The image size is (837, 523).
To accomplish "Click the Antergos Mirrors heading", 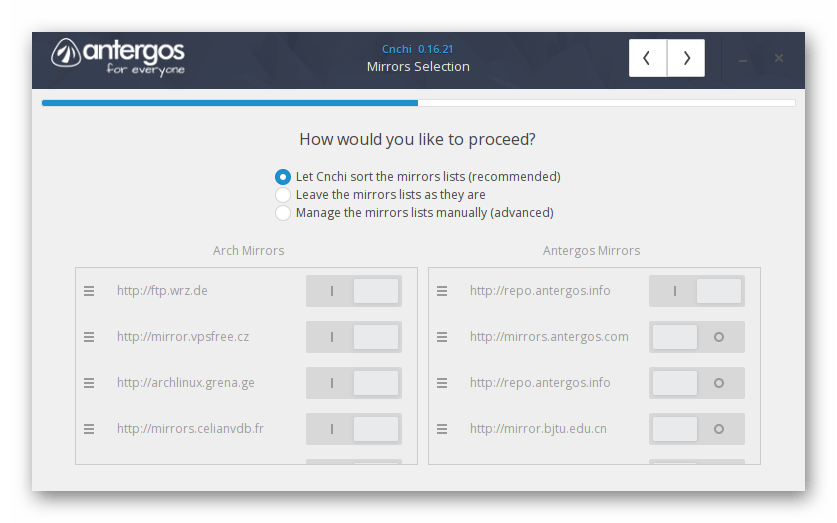I will (591, 250).
